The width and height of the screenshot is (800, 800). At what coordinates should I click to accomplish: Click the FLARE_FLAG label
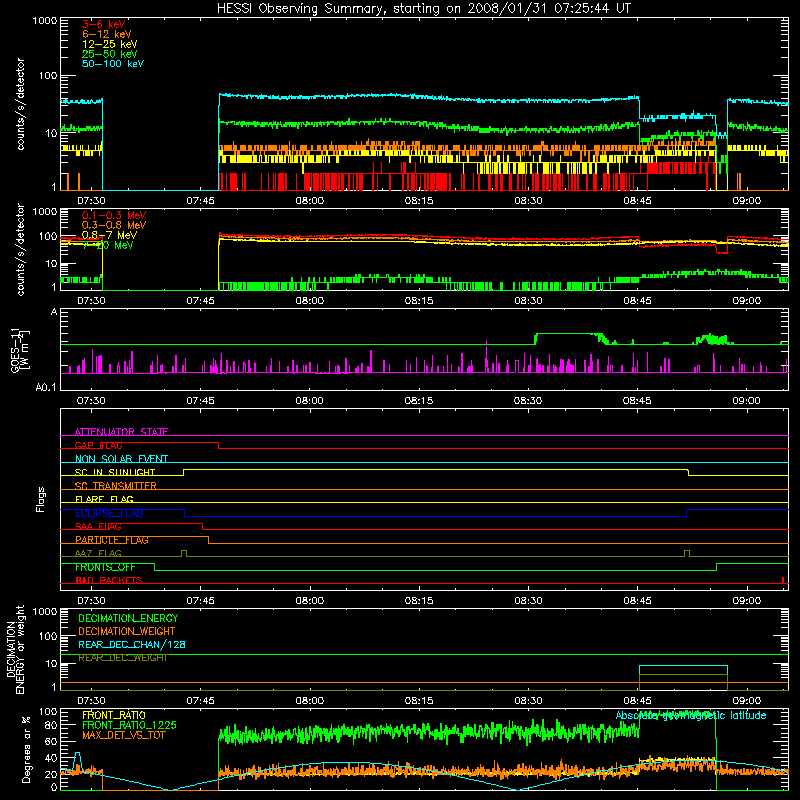[104, 499]
